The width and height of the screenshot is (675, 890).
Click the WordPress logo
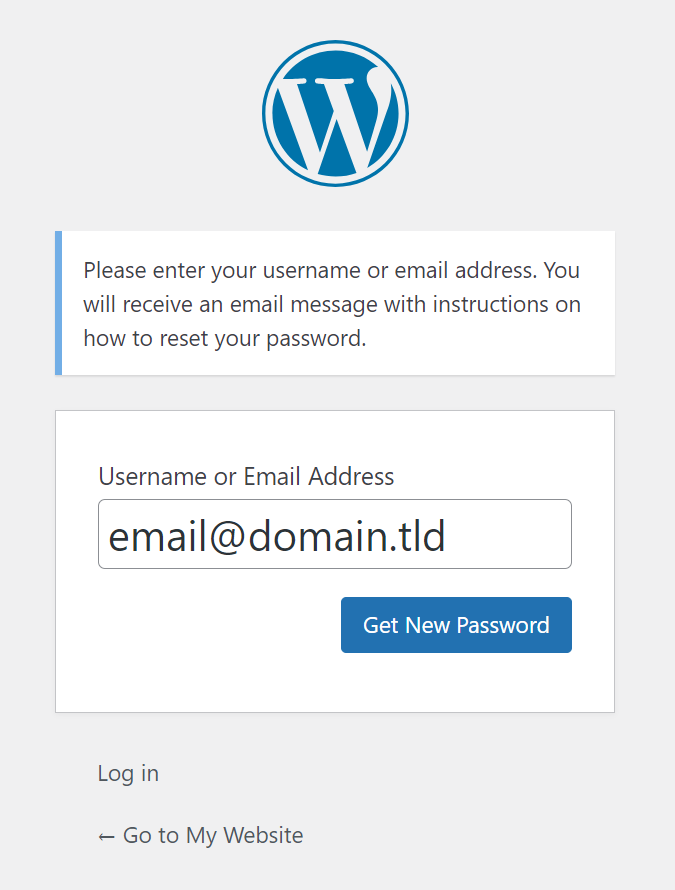click(335, 113)
